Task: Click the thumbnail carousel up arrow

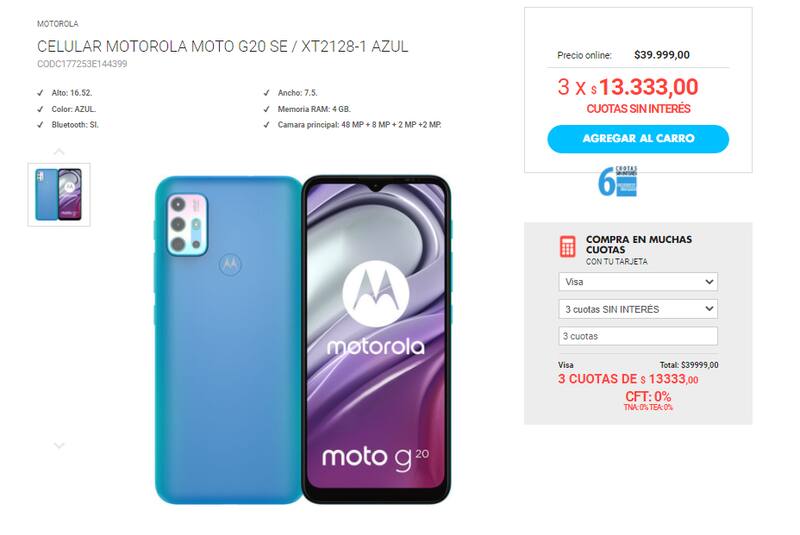Action: click(x=59, y=151)
